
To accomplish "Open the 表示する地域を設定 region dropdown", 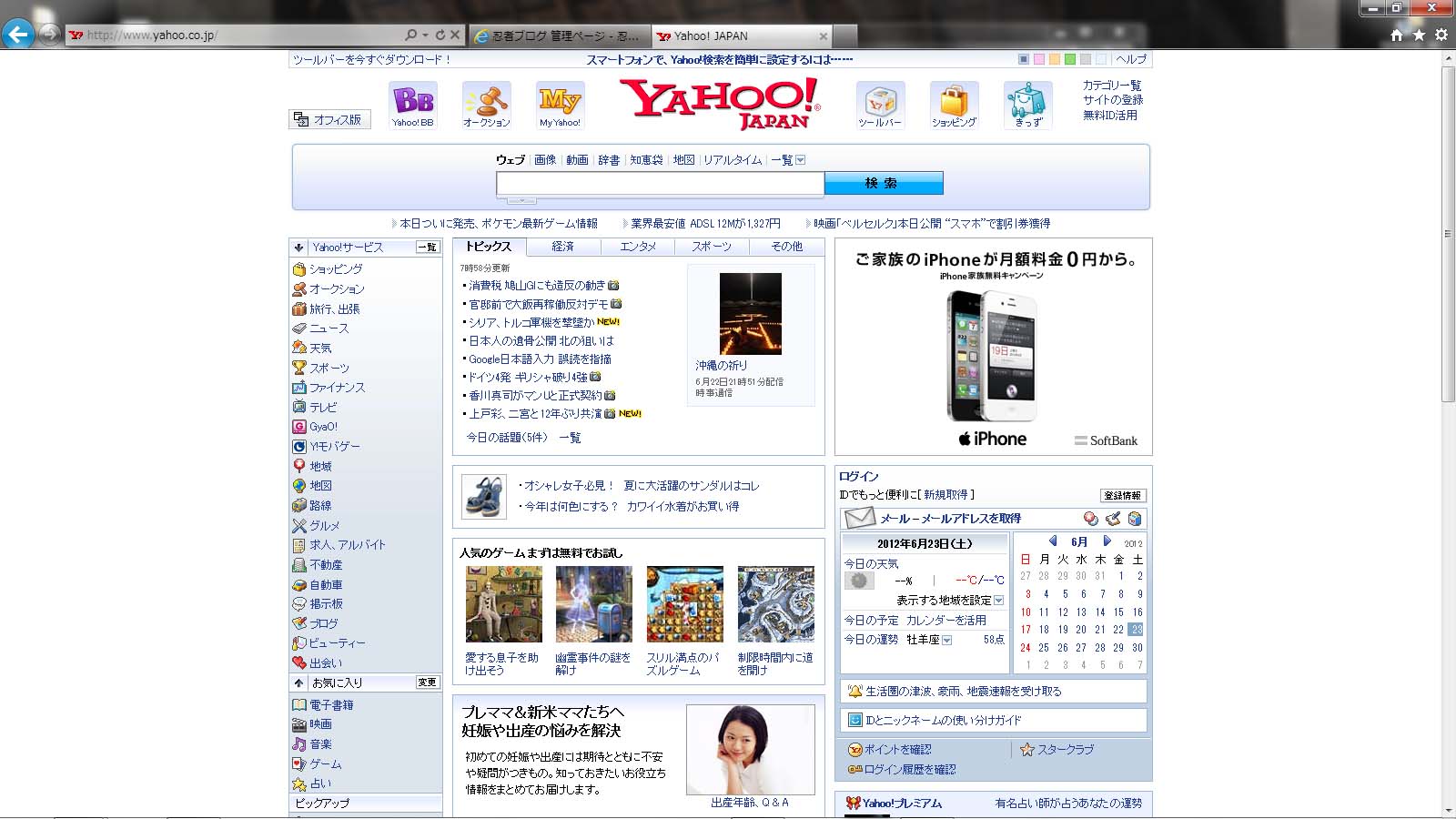I will pyautogui.click(x=999, y=601).
